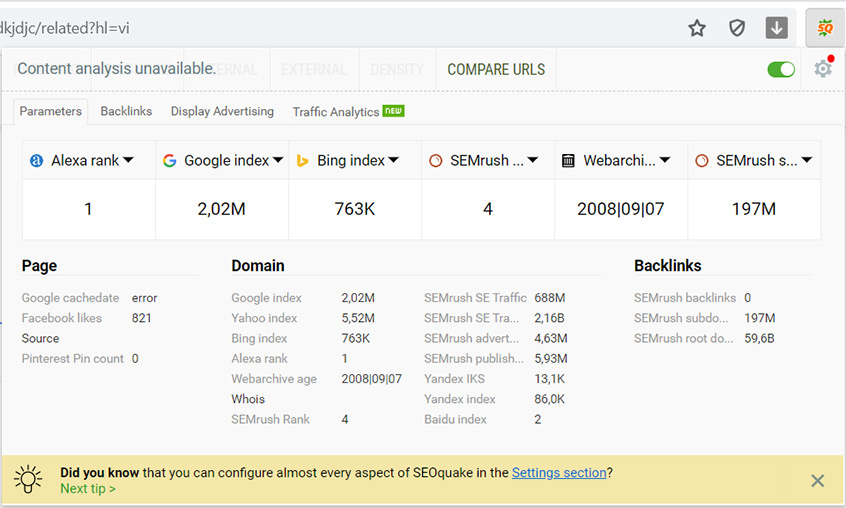Click the 2,02M Google index cell
846x508 pixels.
click(222, 209)
